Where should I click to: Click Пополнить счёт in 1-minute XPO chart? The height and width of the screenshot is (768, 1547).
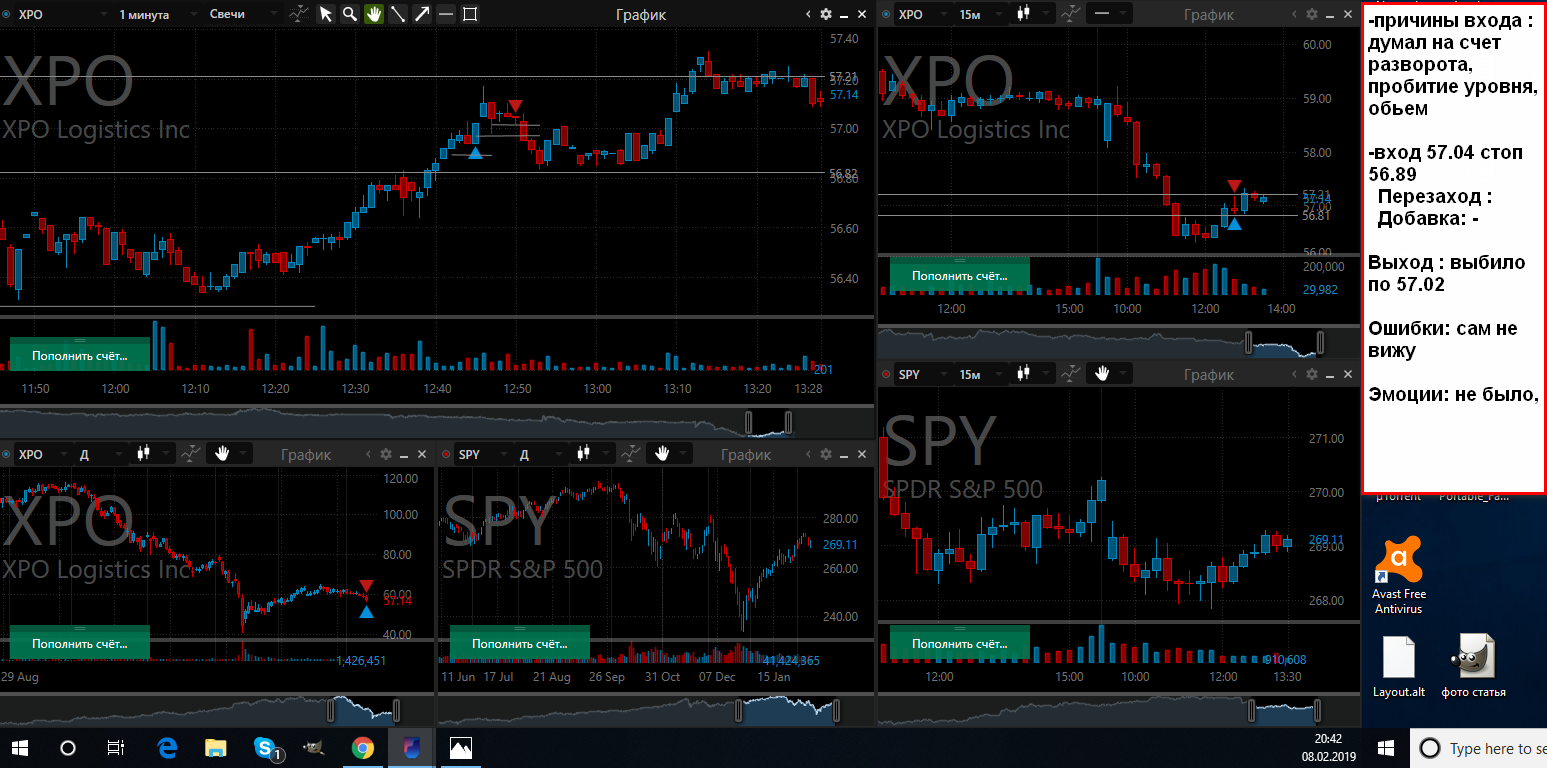click(x=79, y=355)
